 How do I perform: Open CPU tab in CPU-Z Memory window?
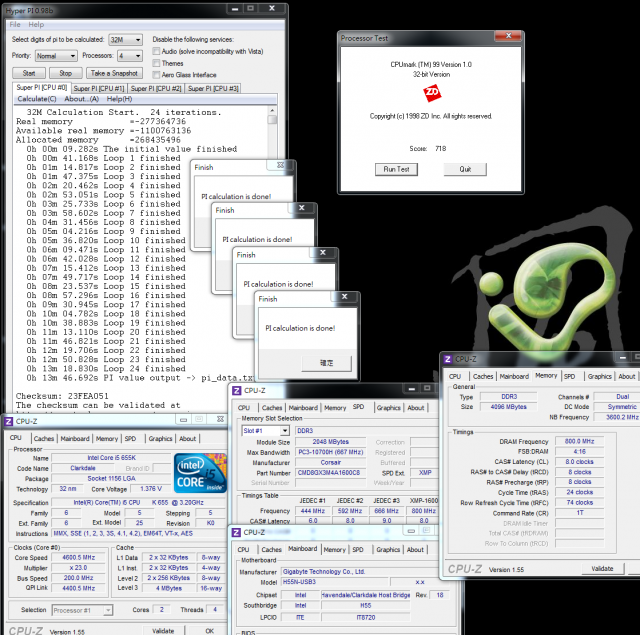455,376
